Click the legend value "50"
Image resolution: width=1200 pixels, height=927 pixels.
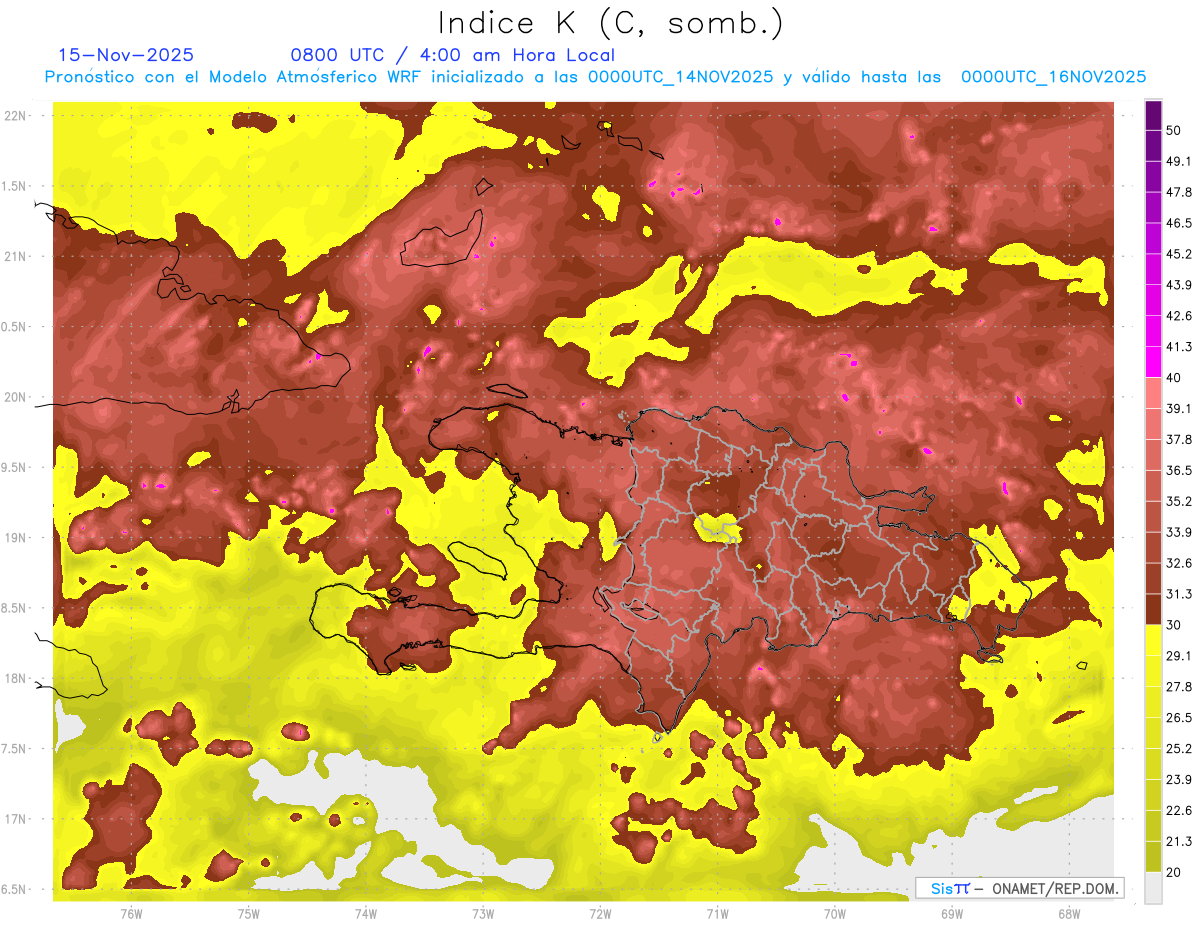click(1174, 131)
